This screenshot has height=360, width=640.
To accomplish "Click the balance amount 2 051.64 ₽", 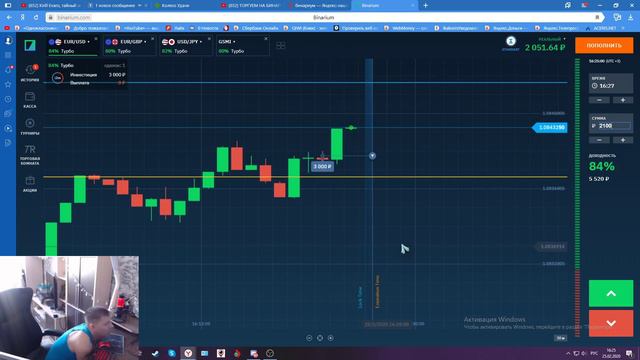I will (x=545, y=48).
